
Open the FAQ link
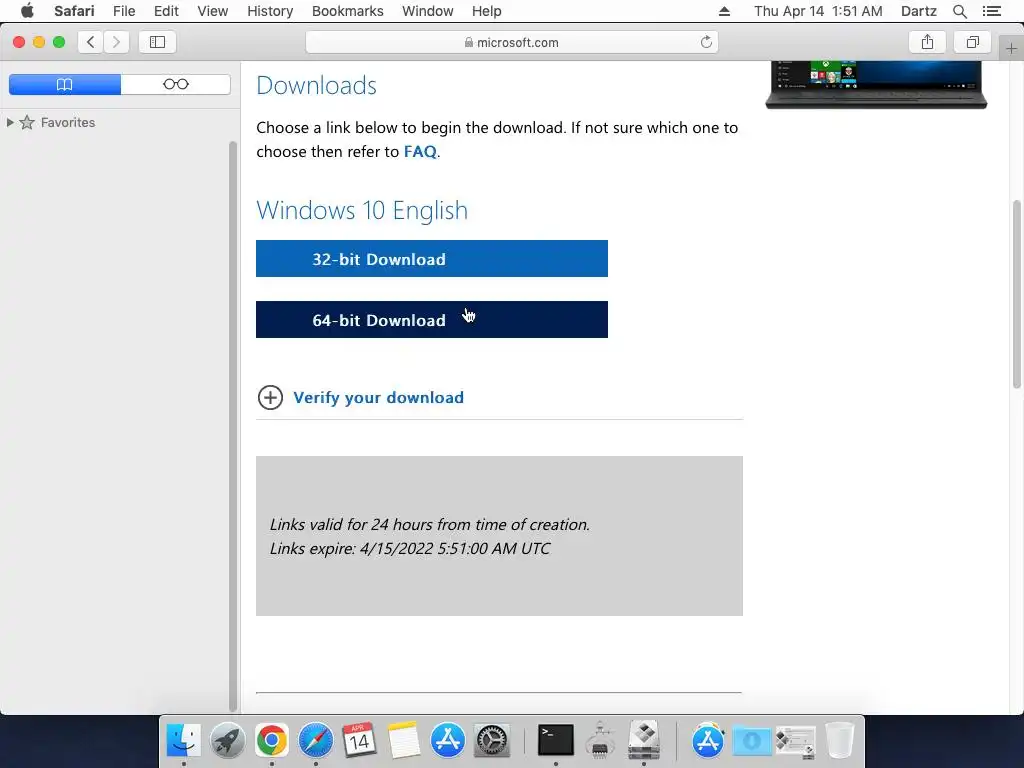click(x=420, y=152)
